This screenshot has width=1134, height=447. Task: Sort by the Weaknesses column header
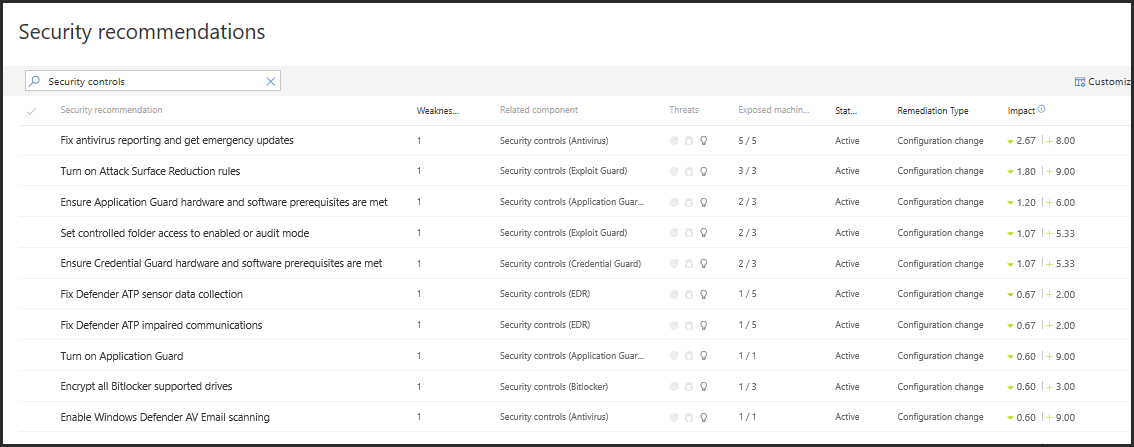[x=437, y=111]
